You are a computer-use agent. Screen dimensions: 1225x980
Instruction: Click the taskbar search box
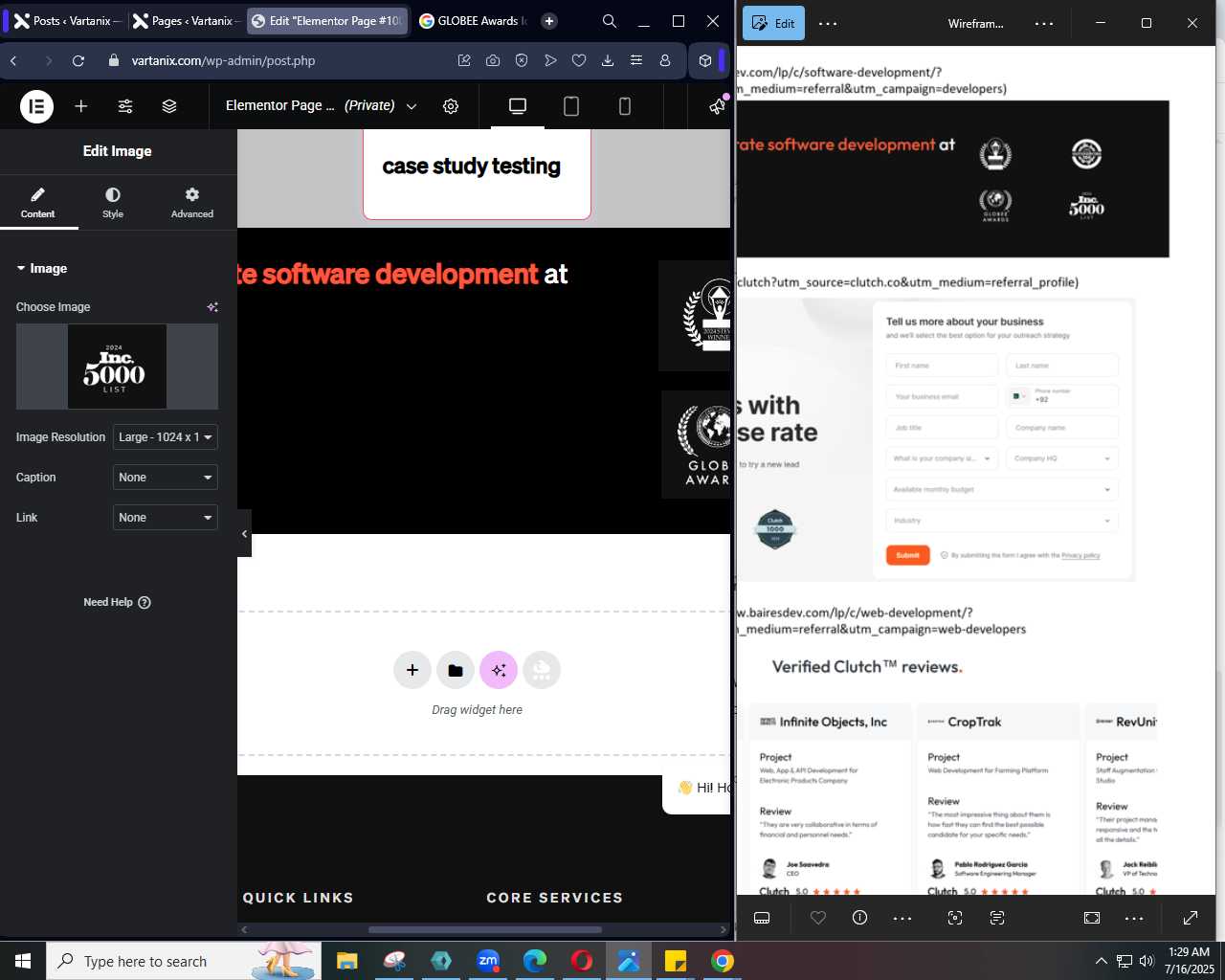tap(184, 961)
